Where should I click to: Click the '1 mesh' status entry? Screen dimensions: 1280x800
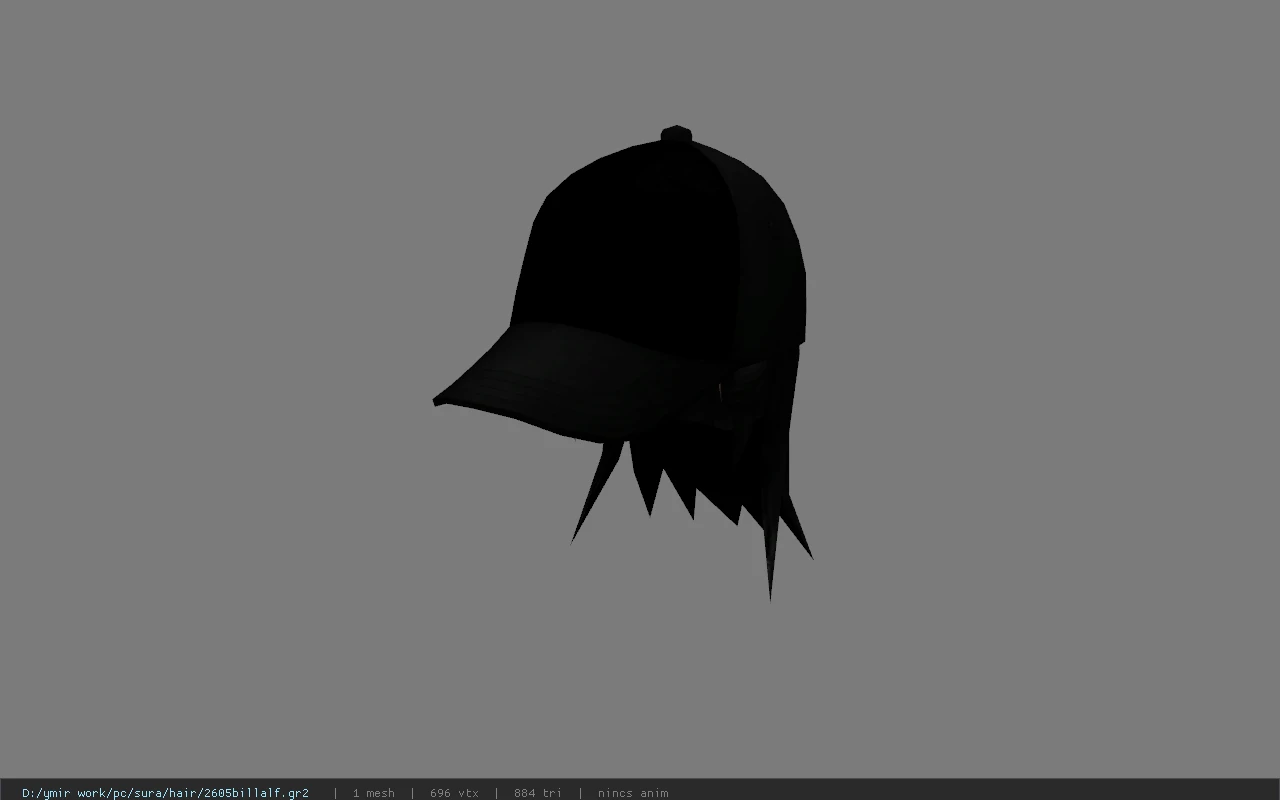(x=373, y=793)
